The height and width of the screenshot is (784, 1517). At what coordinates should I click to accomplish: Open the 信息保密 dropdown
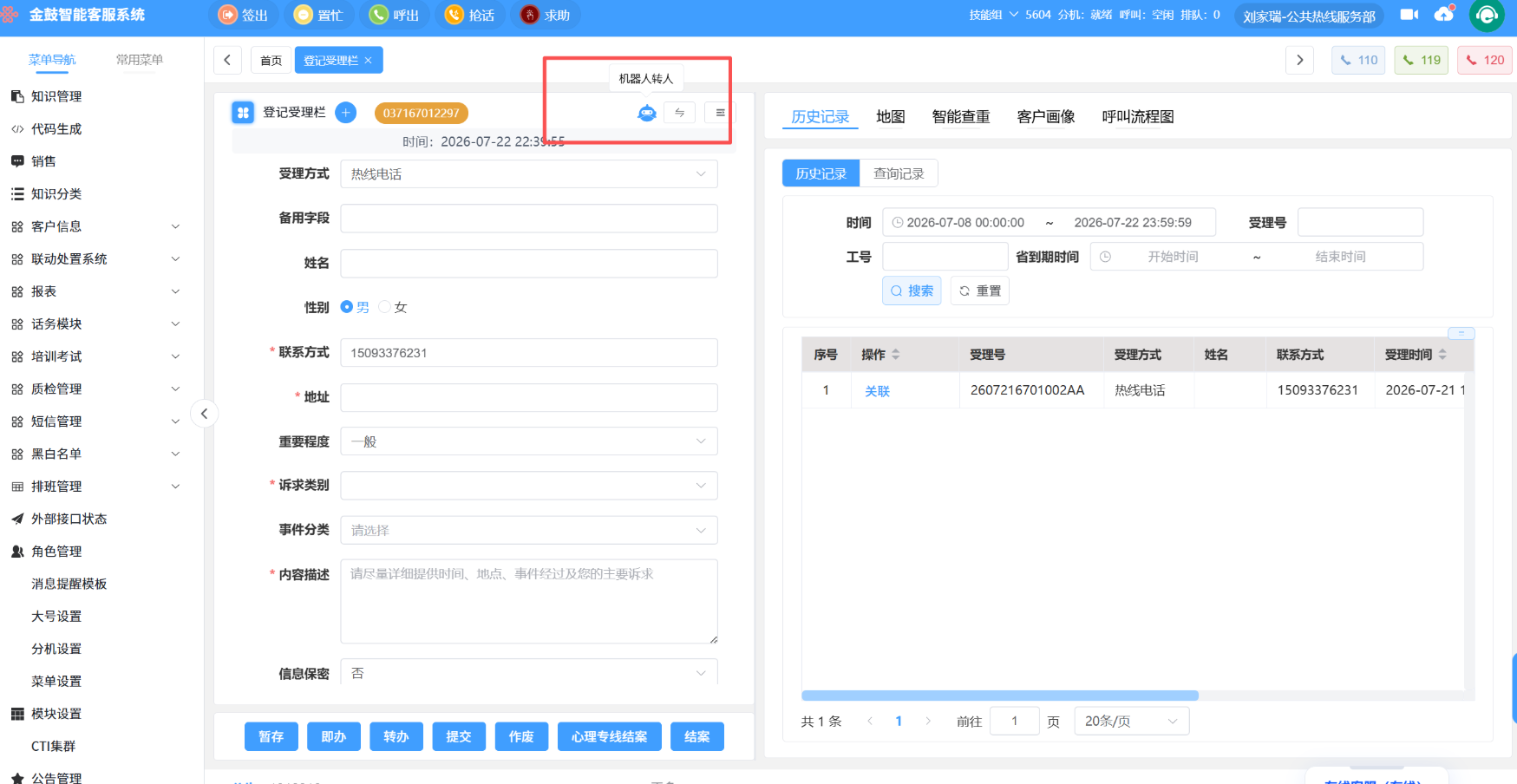[529, 674]
